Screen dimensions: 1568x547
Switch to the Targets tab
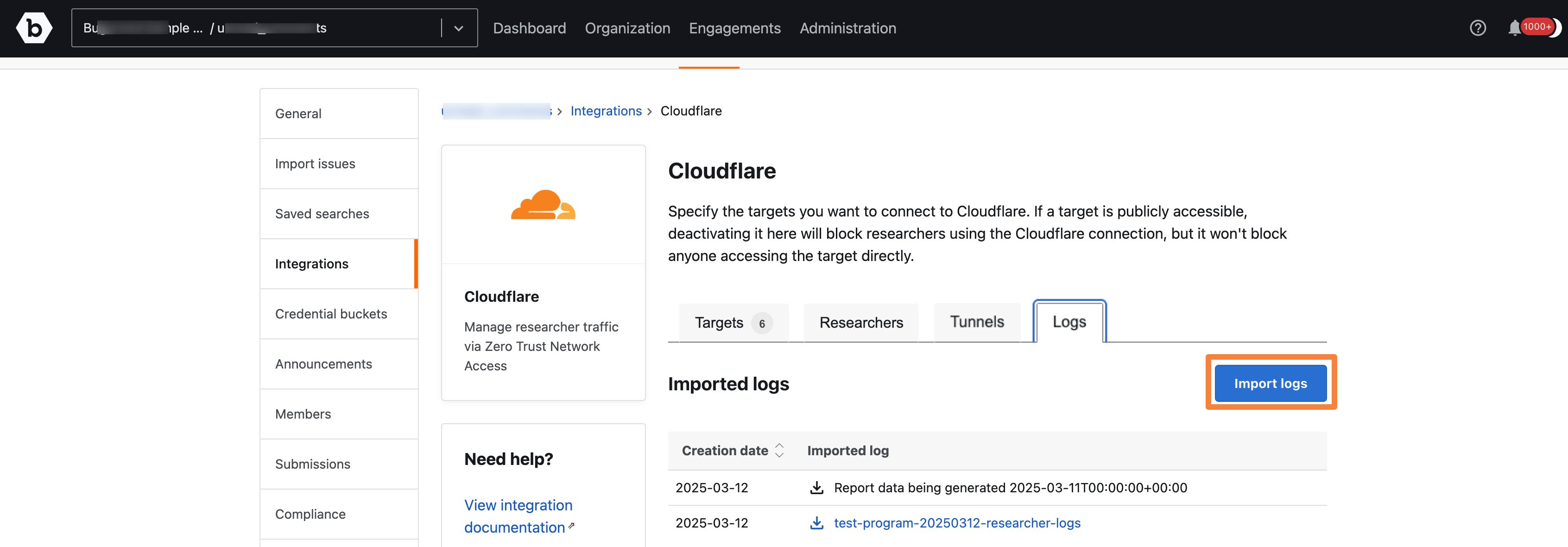coord(733,323)
